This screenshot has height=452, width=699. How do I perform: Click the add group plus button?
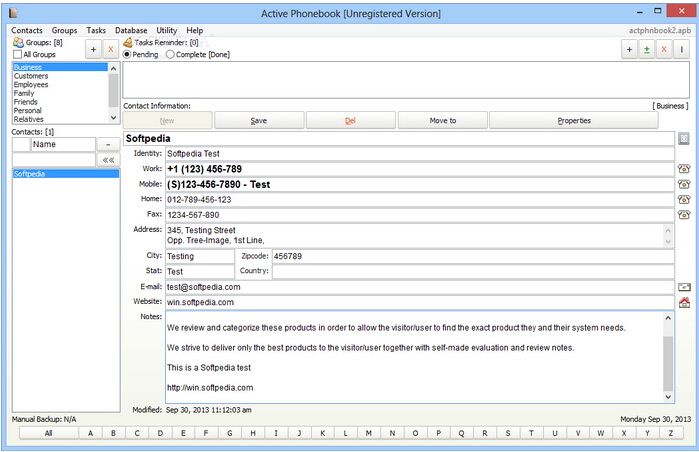click(93, 49)
